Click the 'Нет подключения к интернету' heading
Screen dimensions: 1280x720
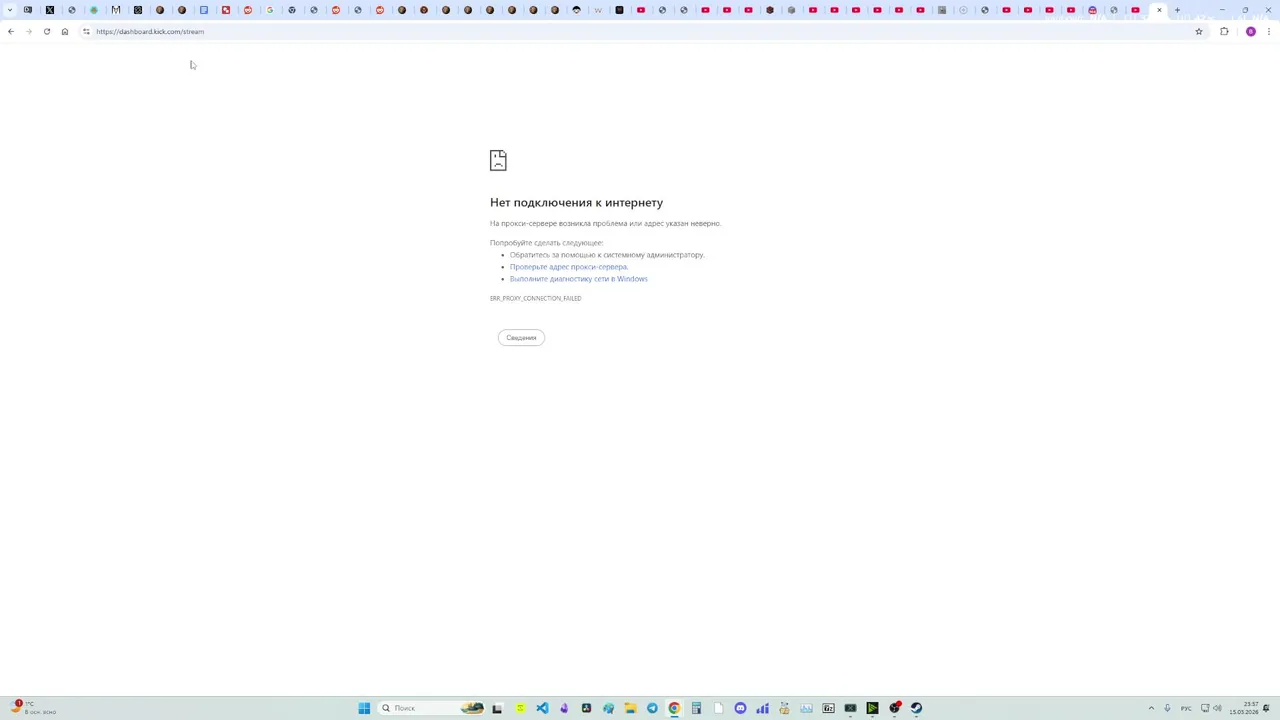(x=576, y=202)
